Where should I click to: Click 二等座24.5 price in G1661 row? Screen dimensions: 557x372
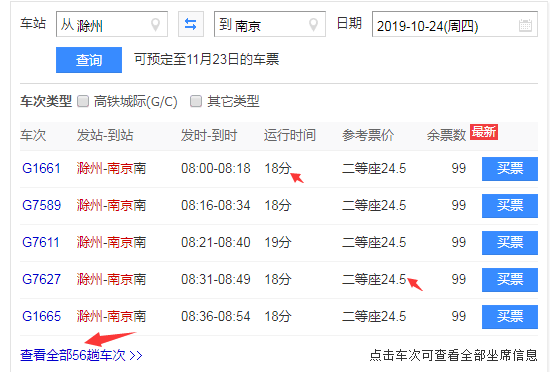coord(374,168)
